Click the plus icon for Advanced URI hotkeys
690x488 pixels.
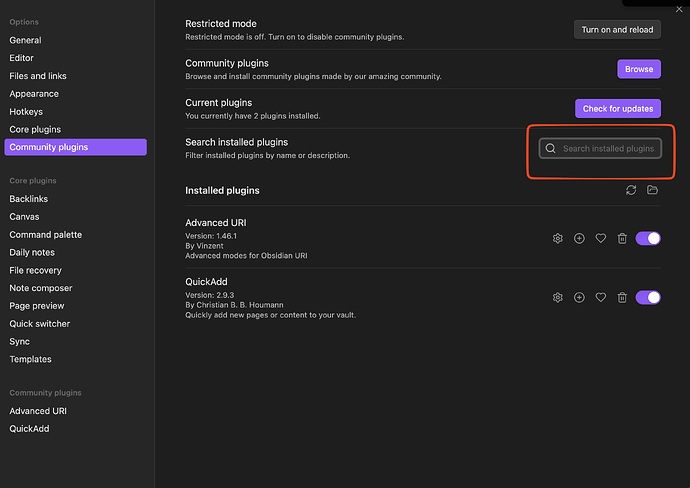pyautogui.click(x=579, y=238)
